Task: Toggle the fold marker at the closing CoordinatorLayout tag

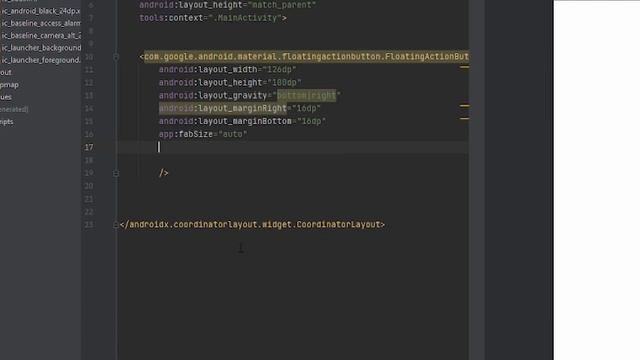Action: [x=116, y=225]
